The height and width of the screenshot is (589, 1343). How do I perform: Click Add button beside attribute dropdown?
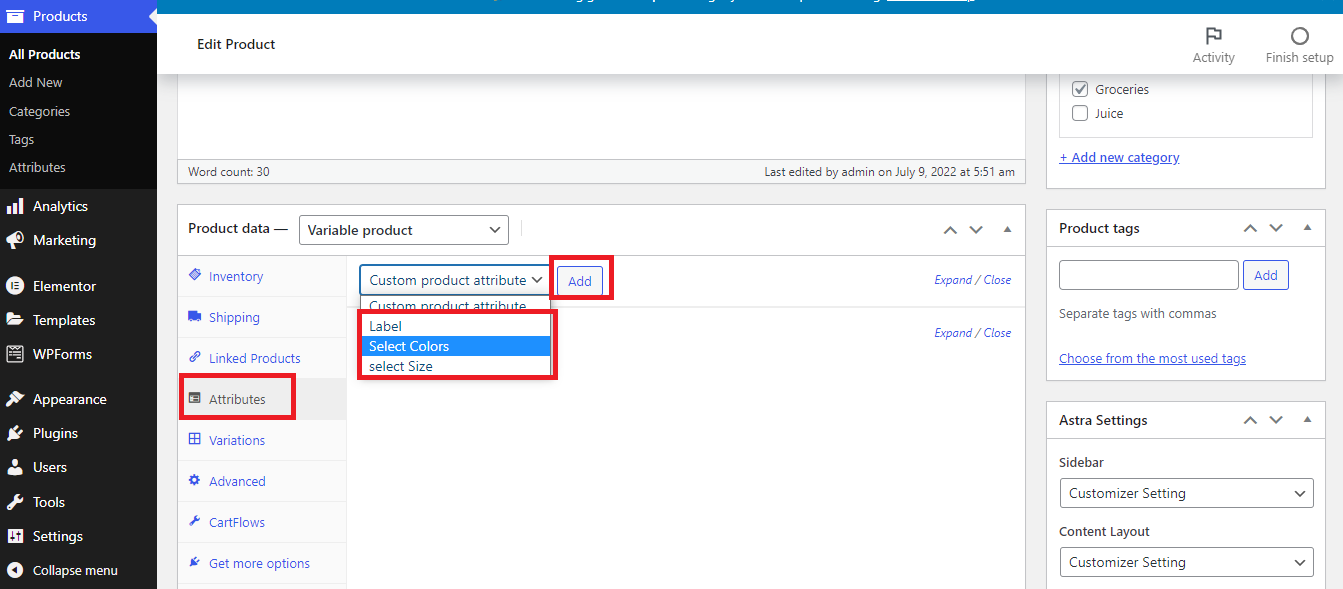(580, 281)
